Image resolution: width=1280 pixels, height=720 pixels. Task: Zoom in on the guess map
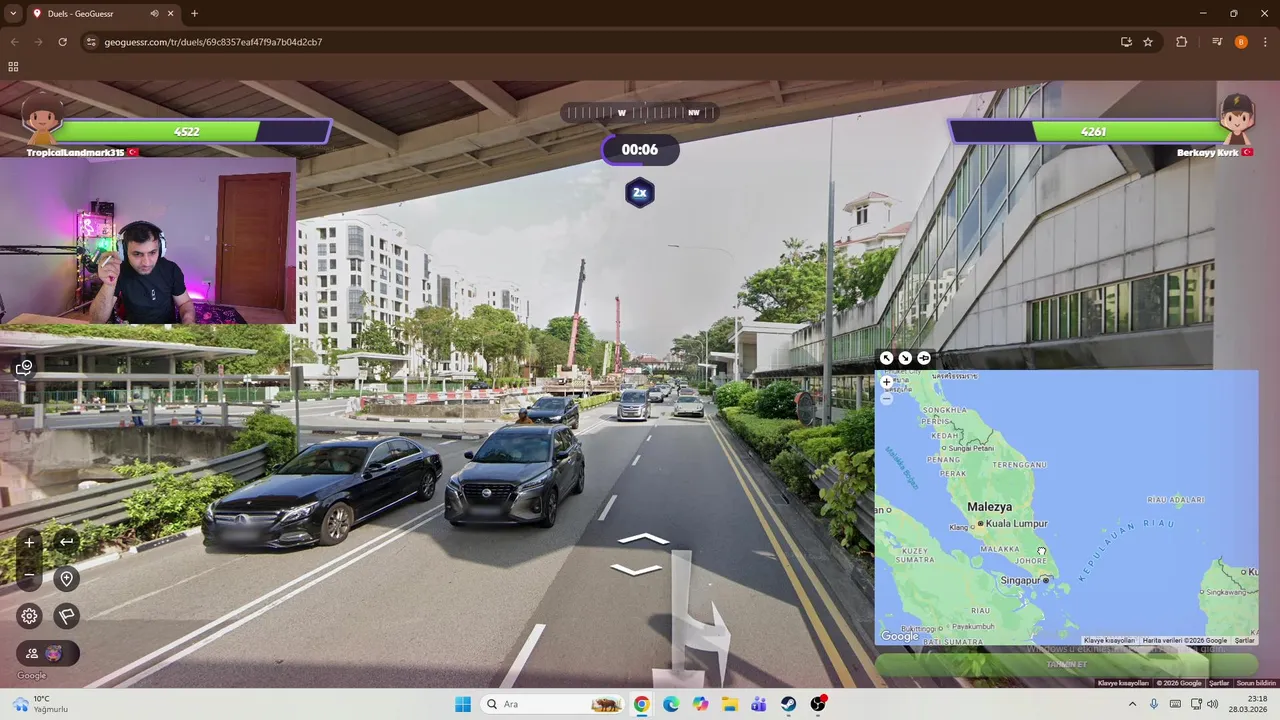886,382
